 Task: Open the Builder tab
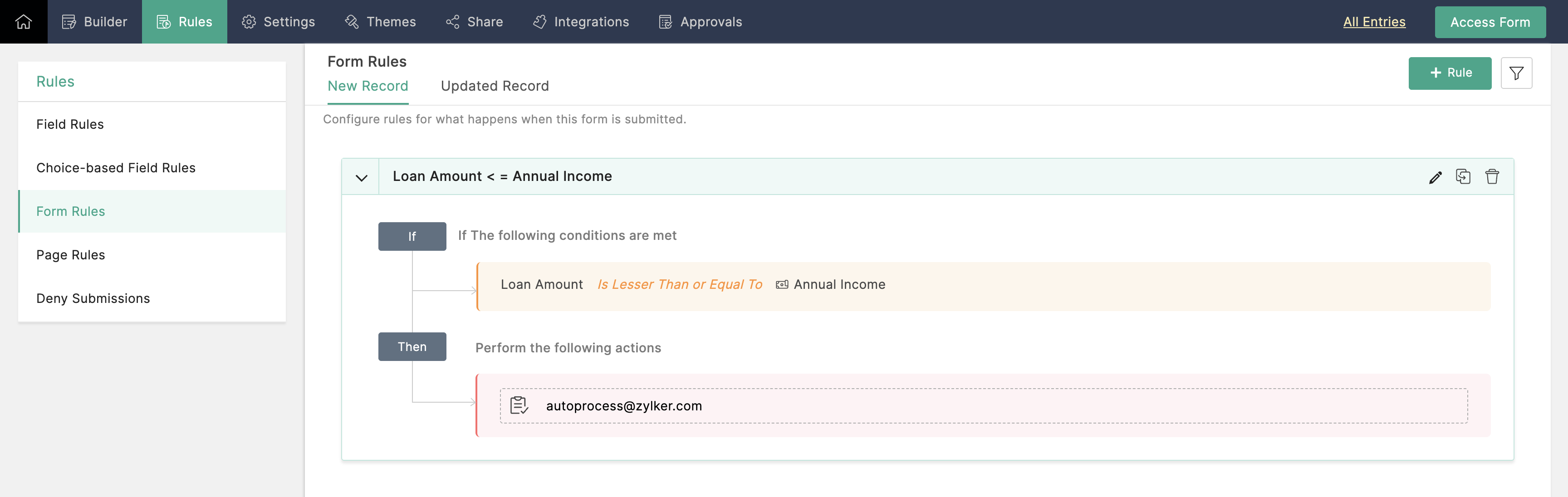pyautogui.click(x=94, y=22)
